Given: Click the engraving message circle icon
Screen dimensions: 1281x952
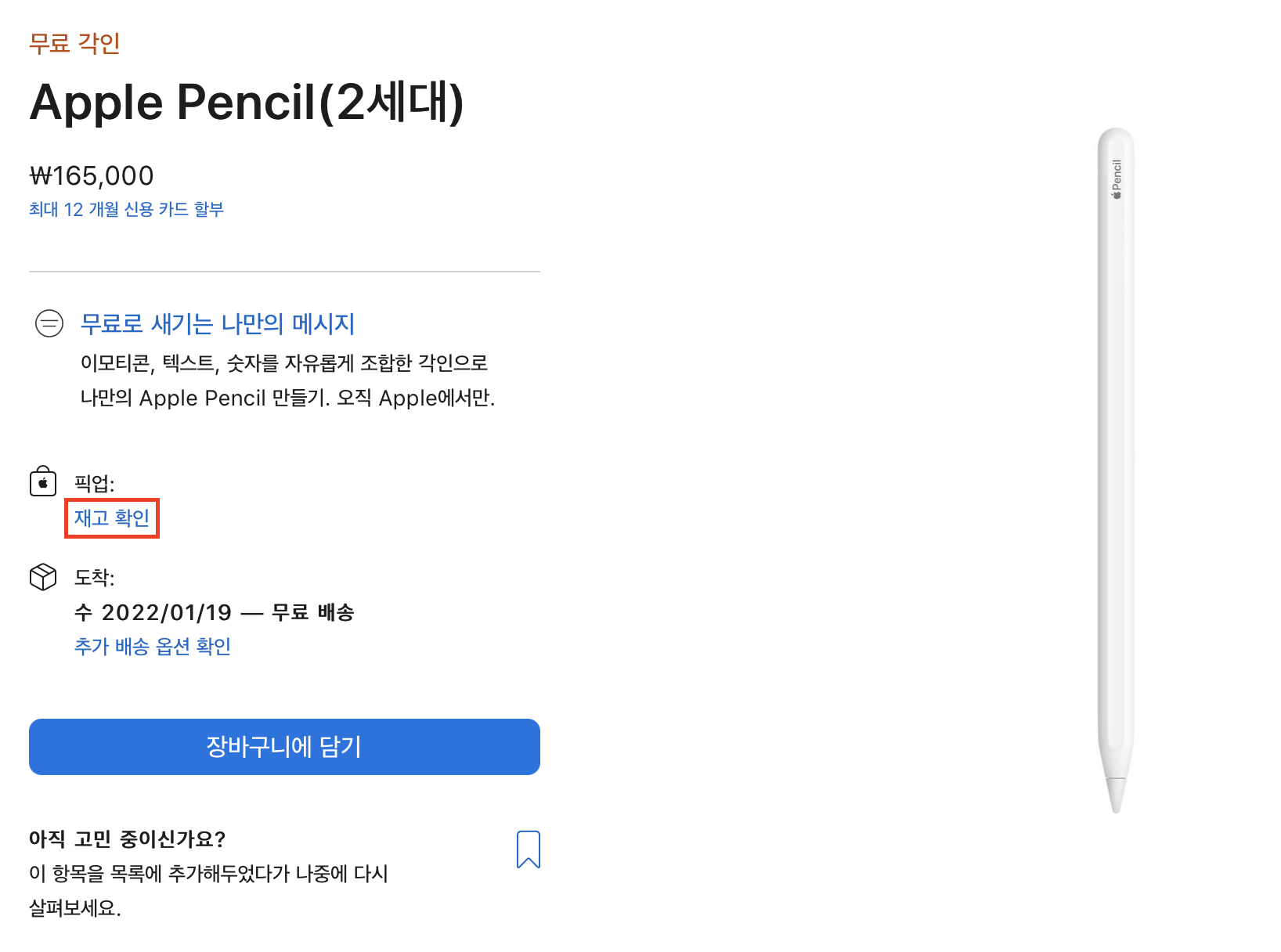Looking at the screenshot, I should tap(49, 323).
